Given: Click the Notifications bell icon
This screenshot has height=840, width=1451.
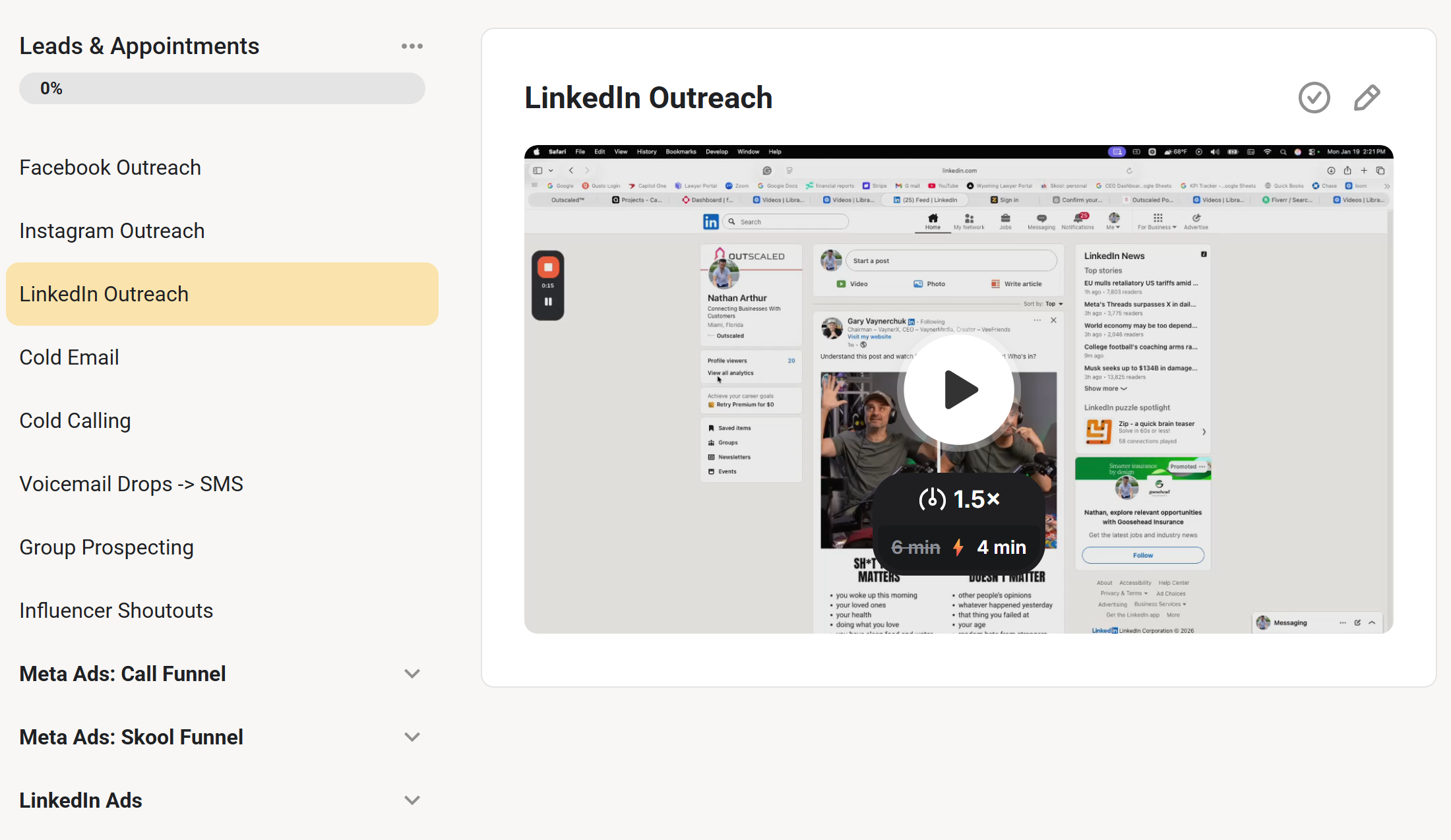Looking at the screenshot, I should click(x=1078, y=218).
